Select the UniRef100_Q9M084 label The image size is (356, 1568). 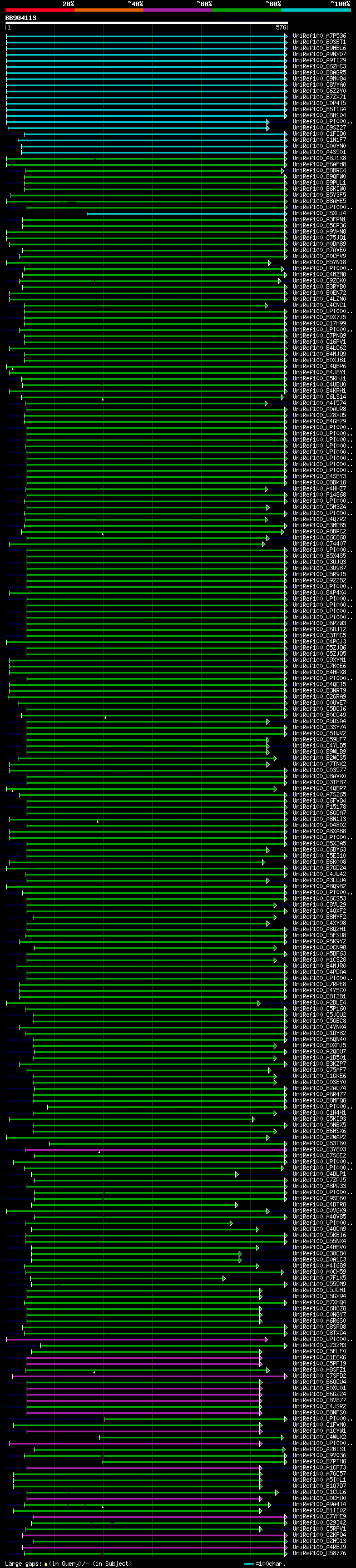319,78
